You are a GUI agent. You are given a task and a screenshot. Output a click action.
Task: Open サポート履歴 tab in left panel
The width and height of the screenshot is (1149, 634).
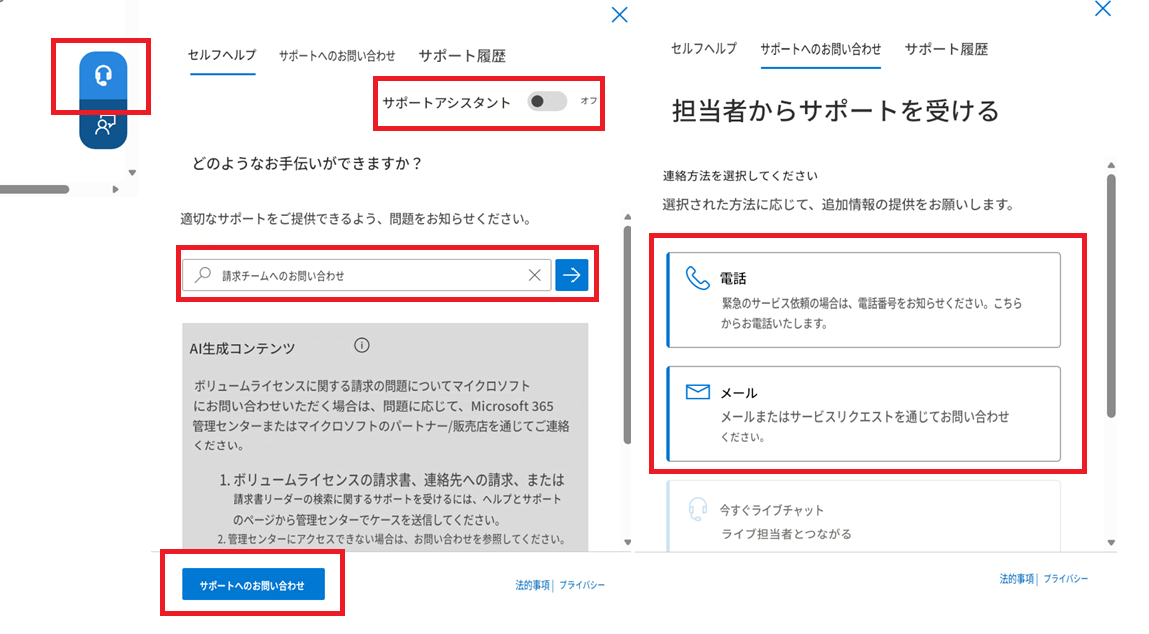click(462, 56)
